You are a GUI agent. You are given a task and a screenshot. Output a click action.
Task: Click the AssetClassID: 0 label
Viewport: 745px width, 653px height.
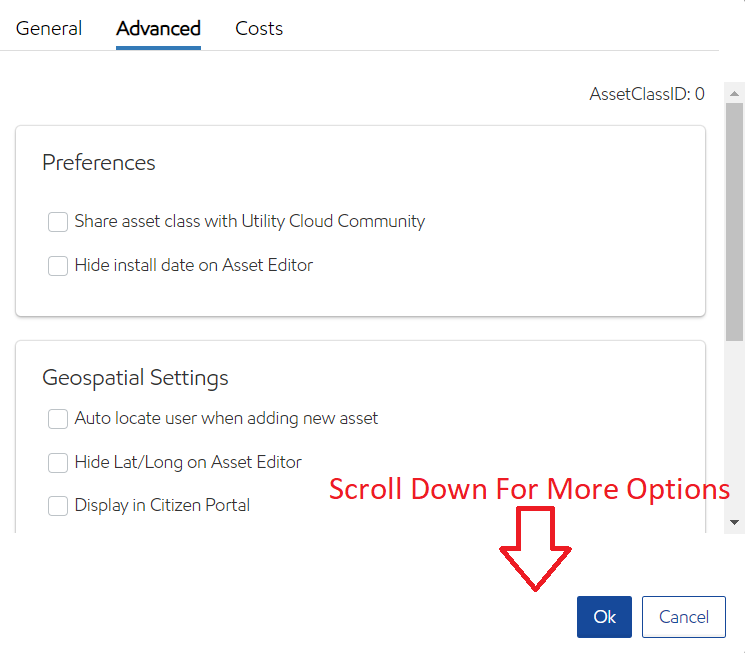(646, 94)
